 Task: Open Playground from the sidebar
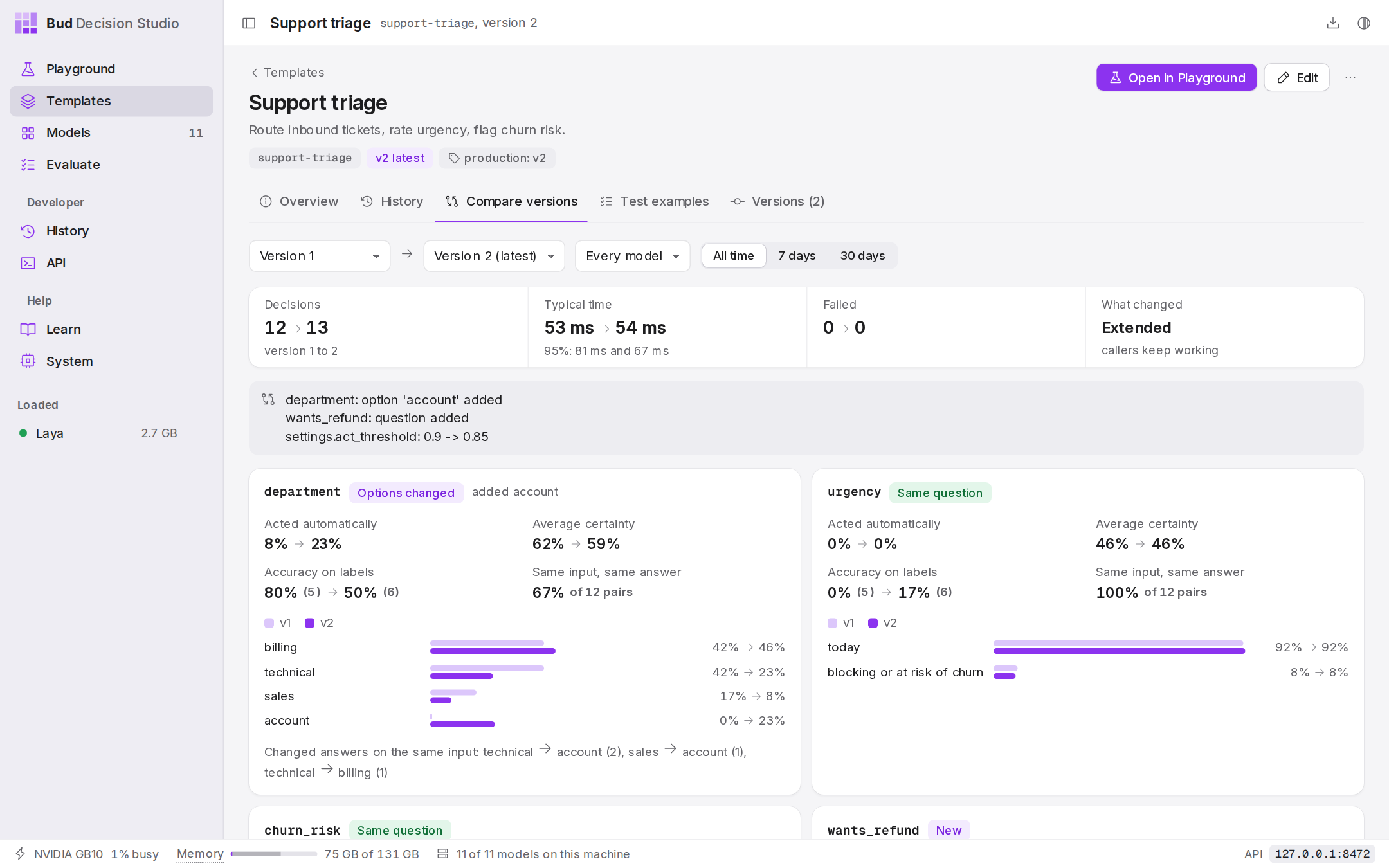point(111,69)
